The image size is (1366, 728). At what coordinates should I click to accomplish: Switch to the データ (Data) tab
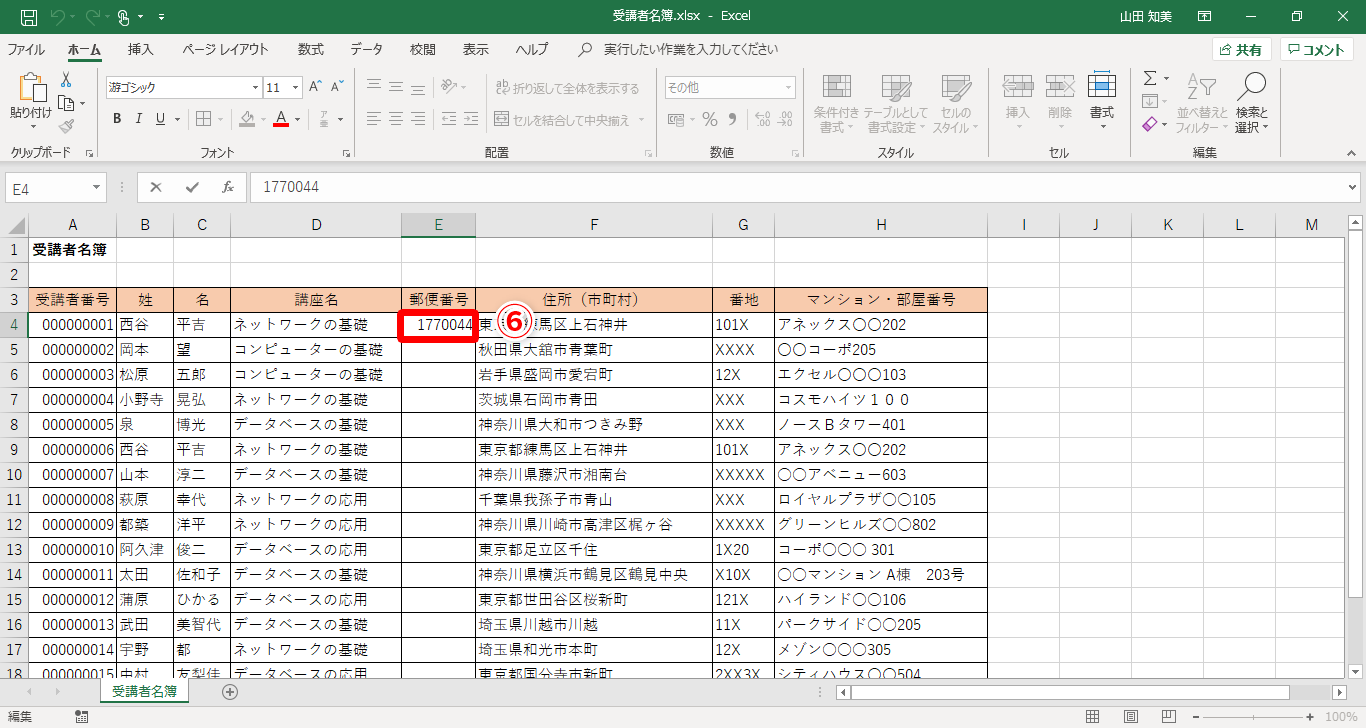click(366, 49)
